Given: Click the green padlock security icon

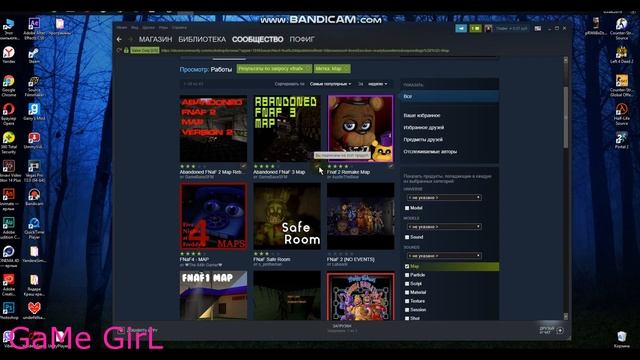Looking at the screenshot, I should (126, 50).
